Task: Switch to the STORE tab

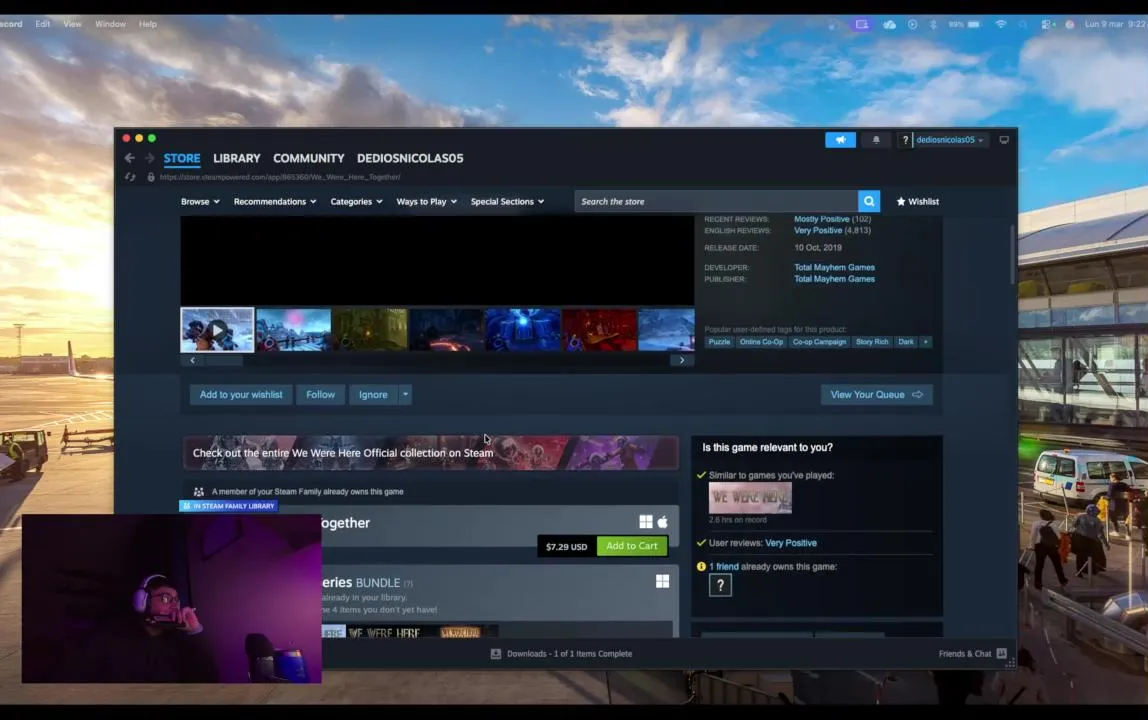Action: tap(182, 158)
